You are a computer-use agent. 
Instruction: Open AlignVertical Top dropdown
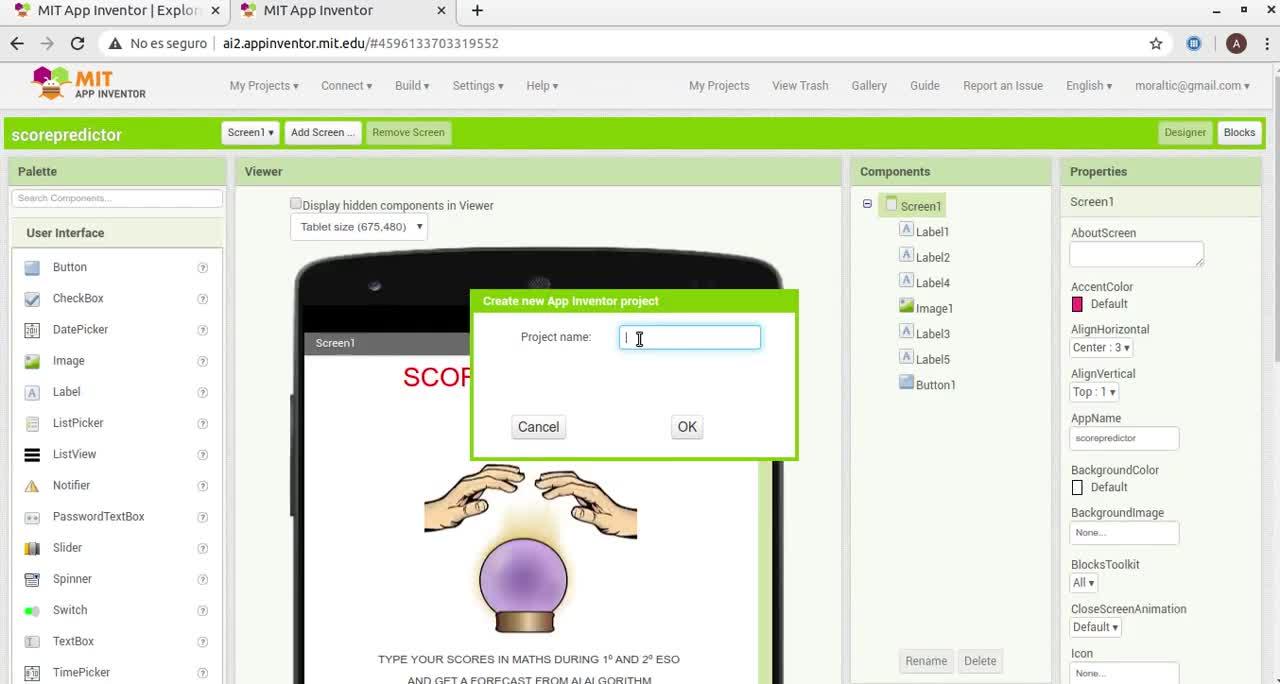[x=1094, y=392]
